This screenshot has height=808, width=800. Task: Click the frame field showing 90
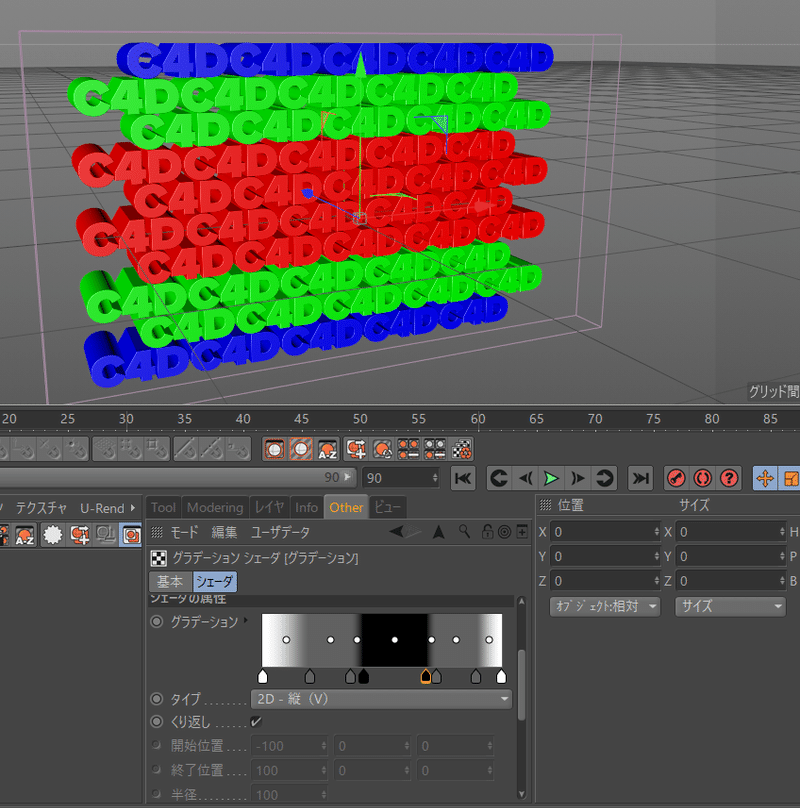pyautogui.click(x=401, y=478)
